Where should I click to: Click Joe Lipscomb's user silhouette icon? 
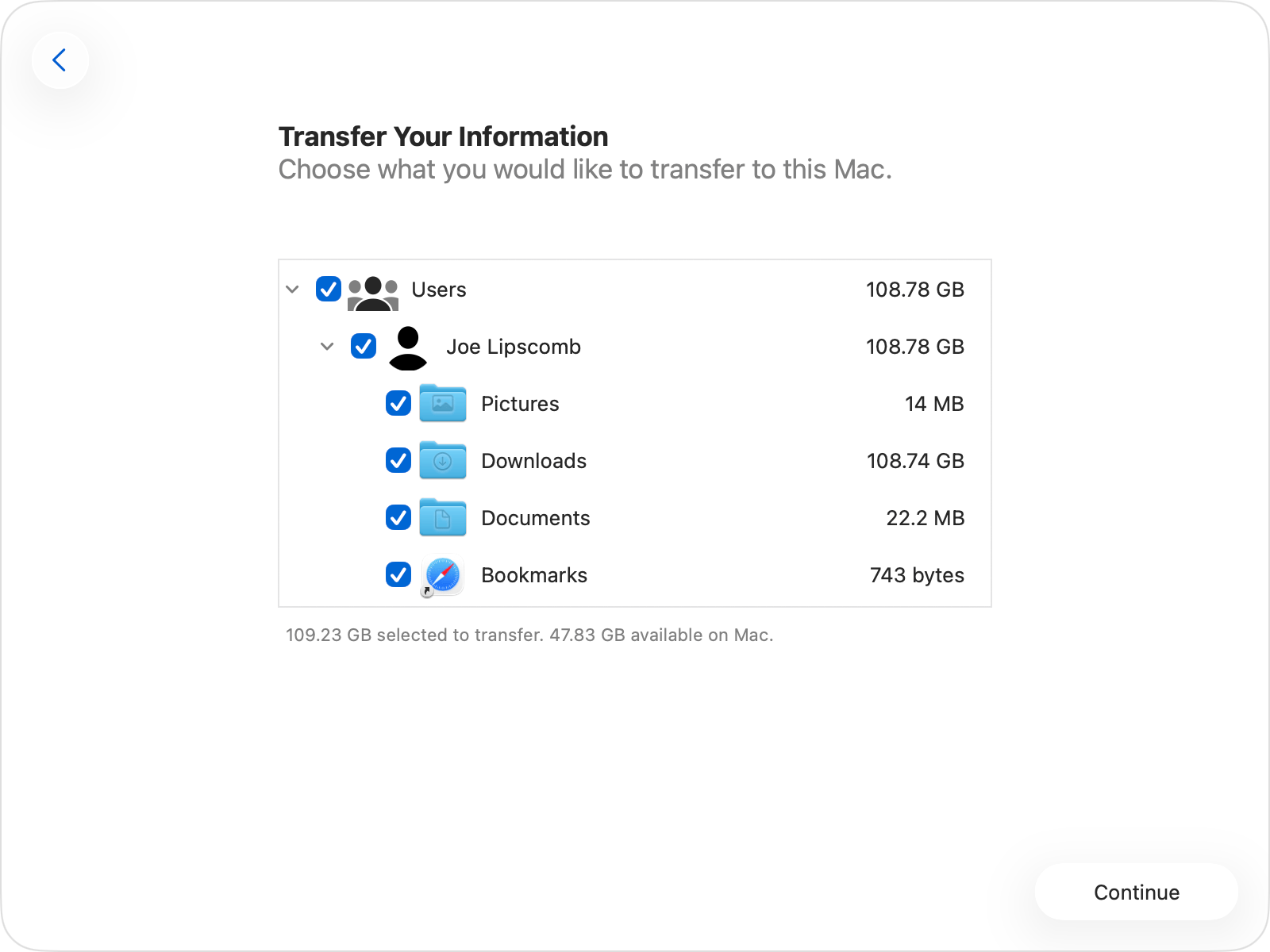coord(408,347)
